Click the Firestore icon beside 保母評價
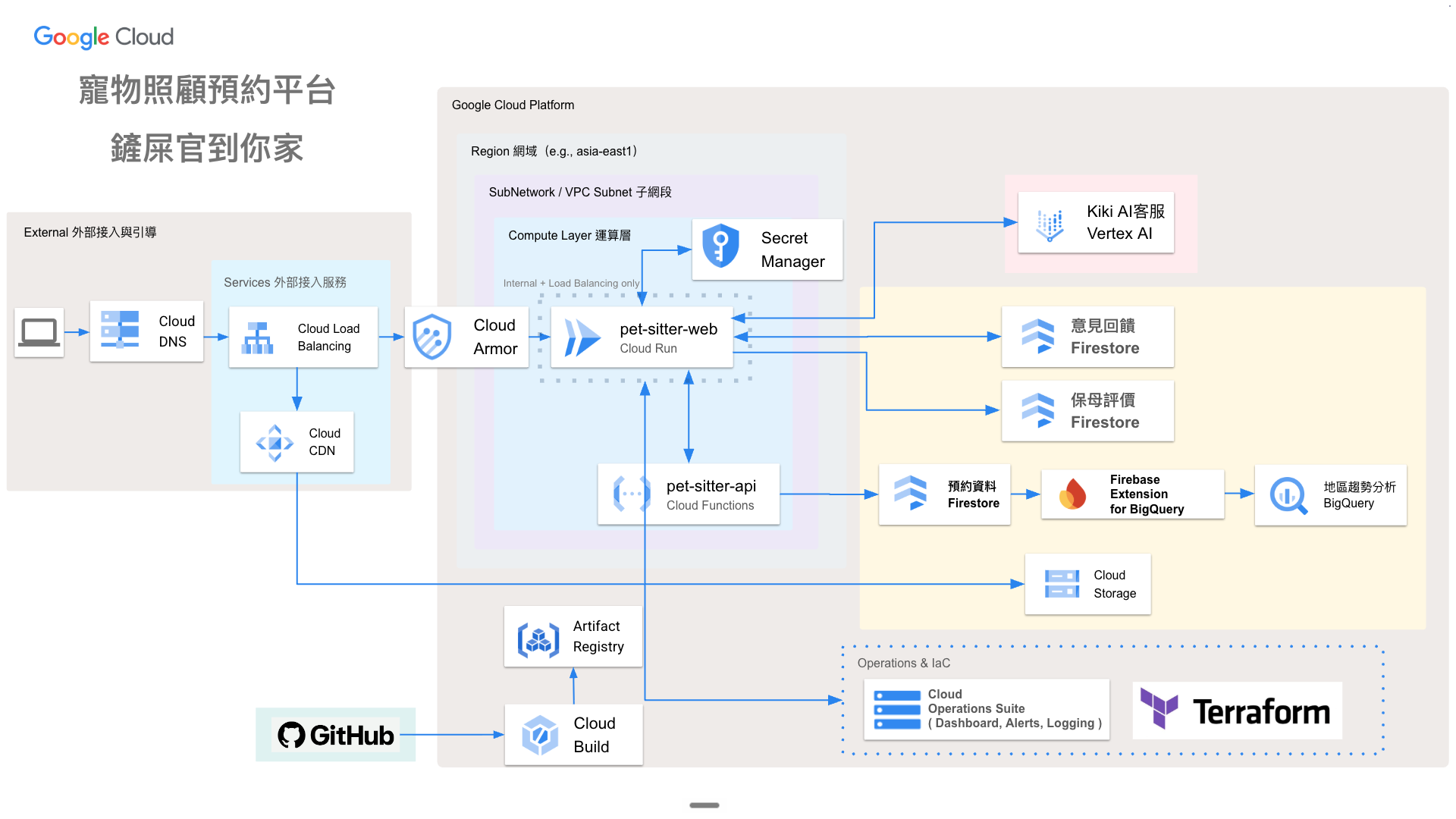The width and height of the screenshot is (1456, 819). pos(1037,410)
